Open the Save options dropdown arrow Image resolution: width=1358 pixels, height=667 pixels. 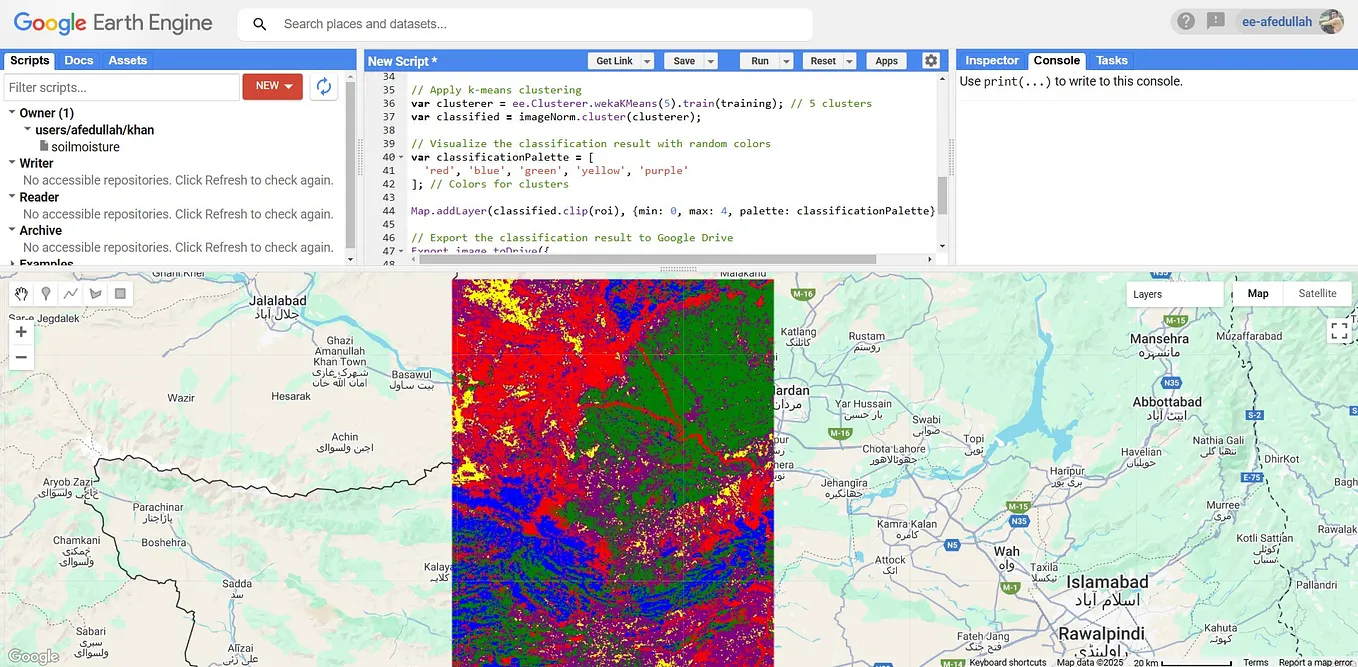coord(710,60)
